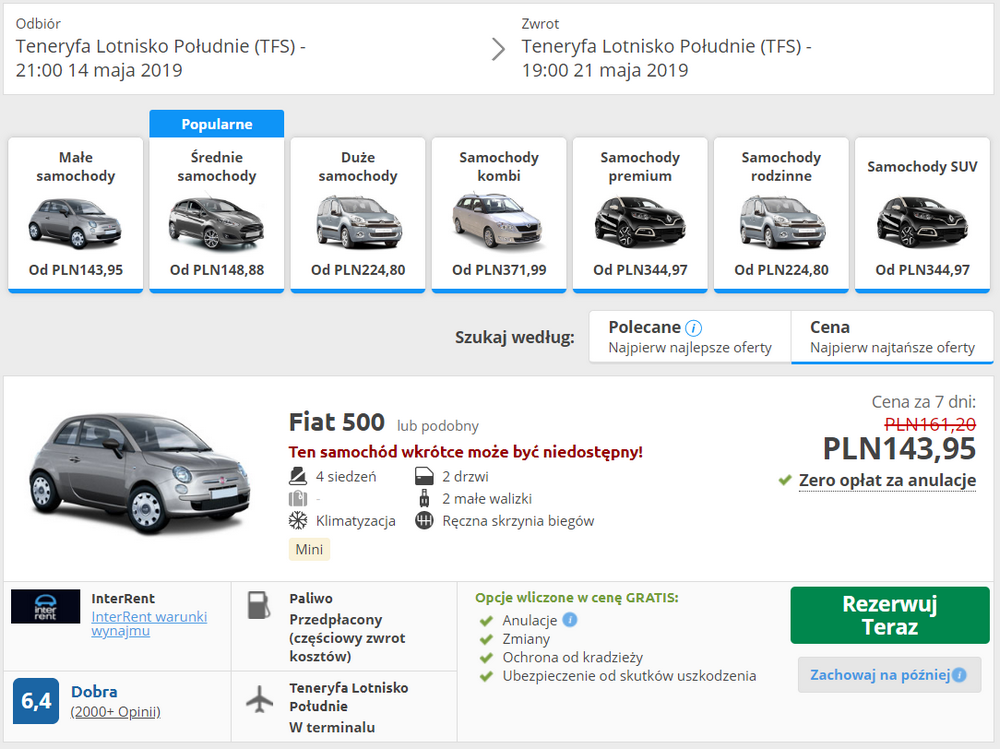The image size is (1000, 749).
Task: Open InterRent warunki wynajmu link
Action: click(x=149, y=623)
